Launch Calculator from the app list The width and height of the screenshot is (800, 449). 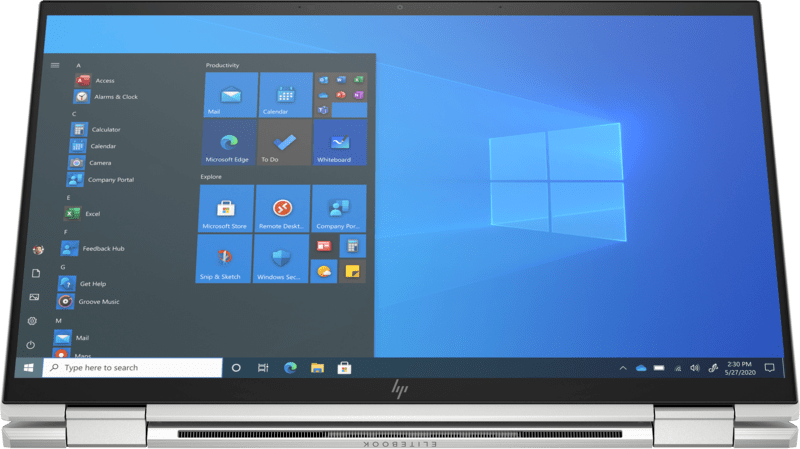coord(96,130)
